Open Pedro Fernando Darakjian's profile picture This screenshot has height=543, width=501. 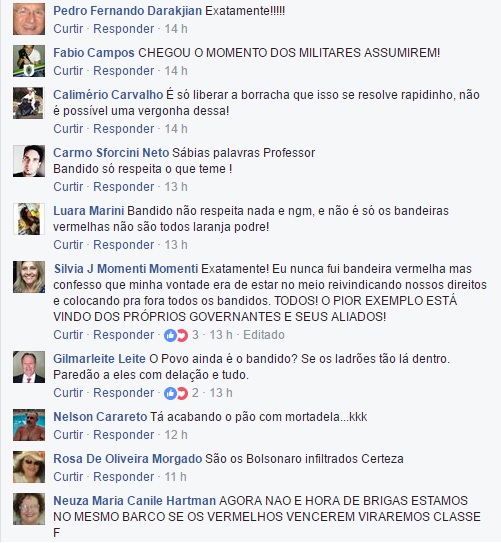29,19
